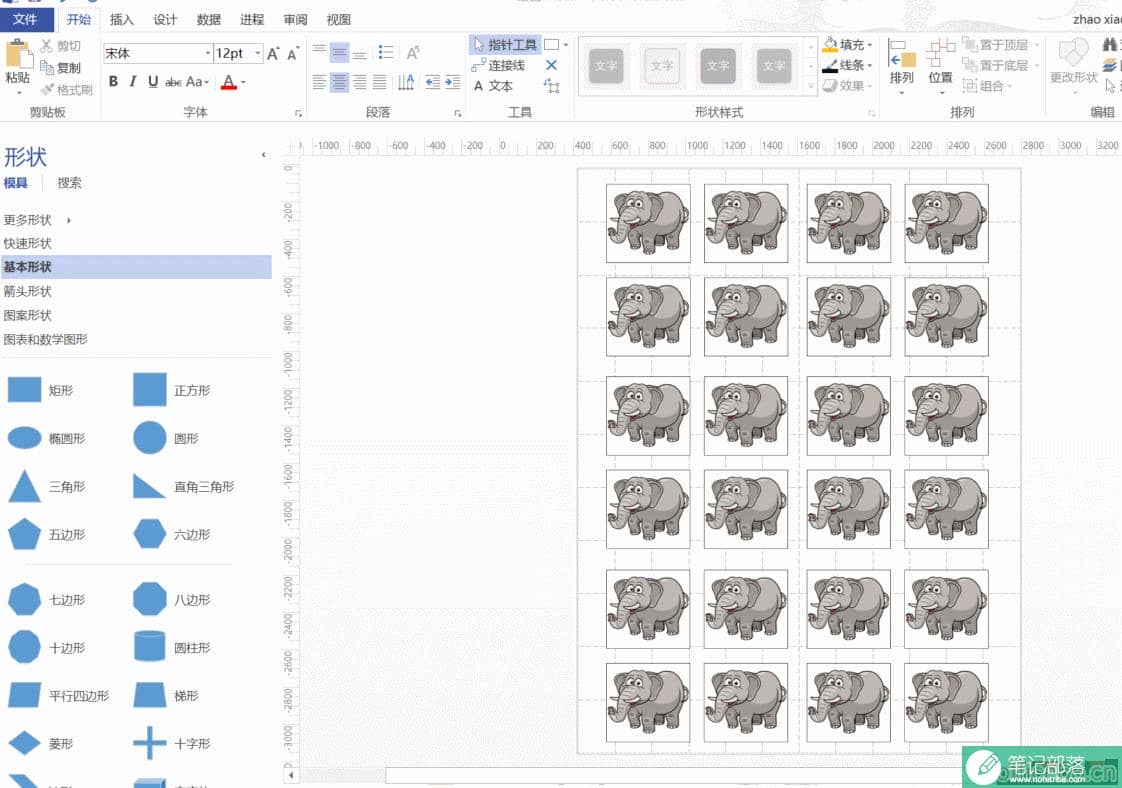
Task: Apply the second white shape style thumbnail
Action: pos(661,67)
